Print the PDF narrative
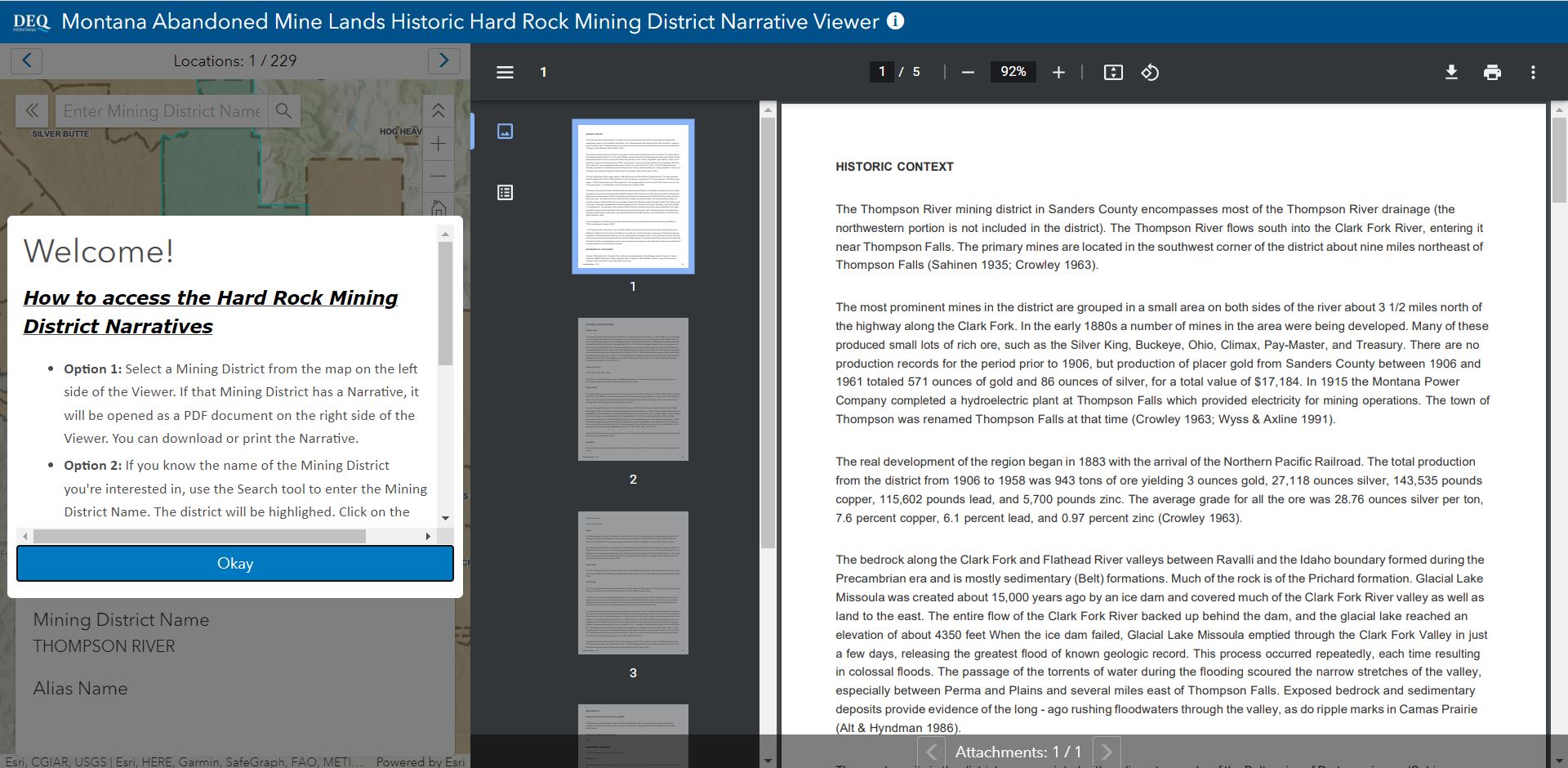This screenshot has width=1568, height=768. [1492, 72]
